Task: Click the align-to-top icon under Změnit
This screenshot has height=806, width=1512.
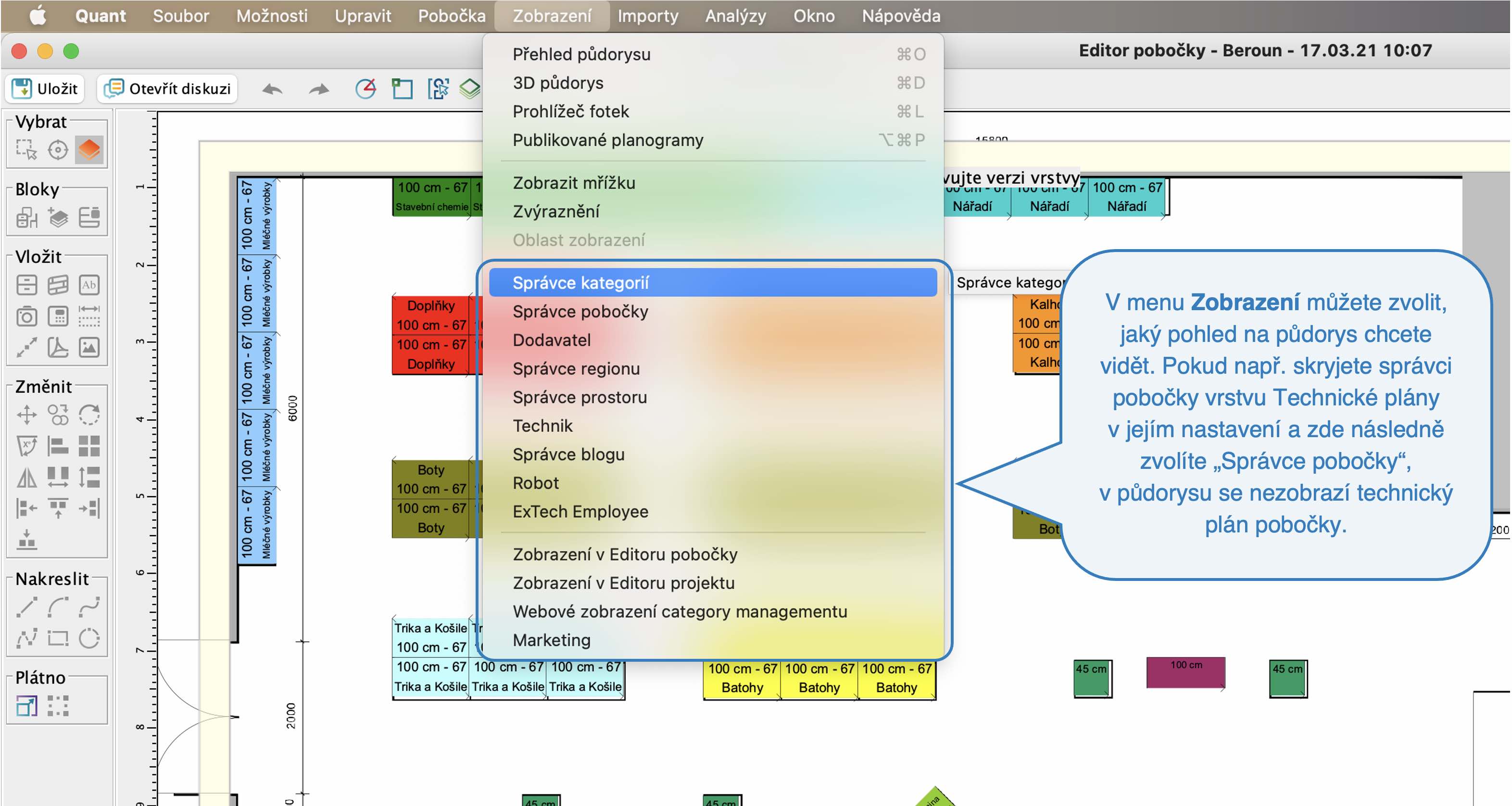Action: (58, 508)
